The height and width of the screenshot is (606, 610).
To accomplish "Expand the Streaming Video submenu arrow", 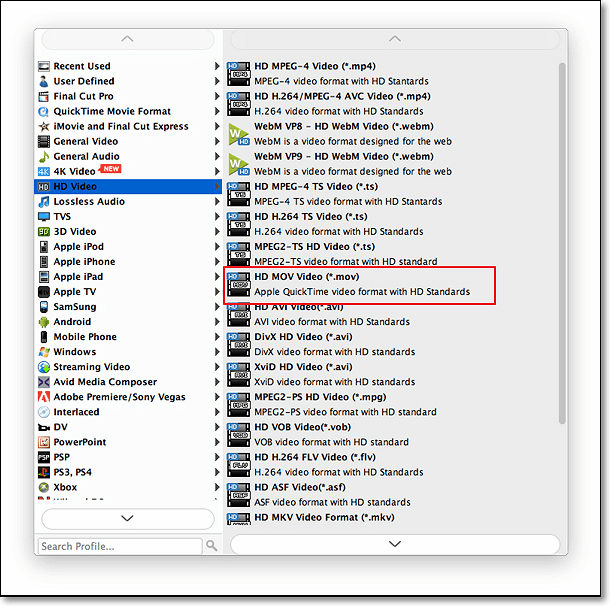I will 217,367.
